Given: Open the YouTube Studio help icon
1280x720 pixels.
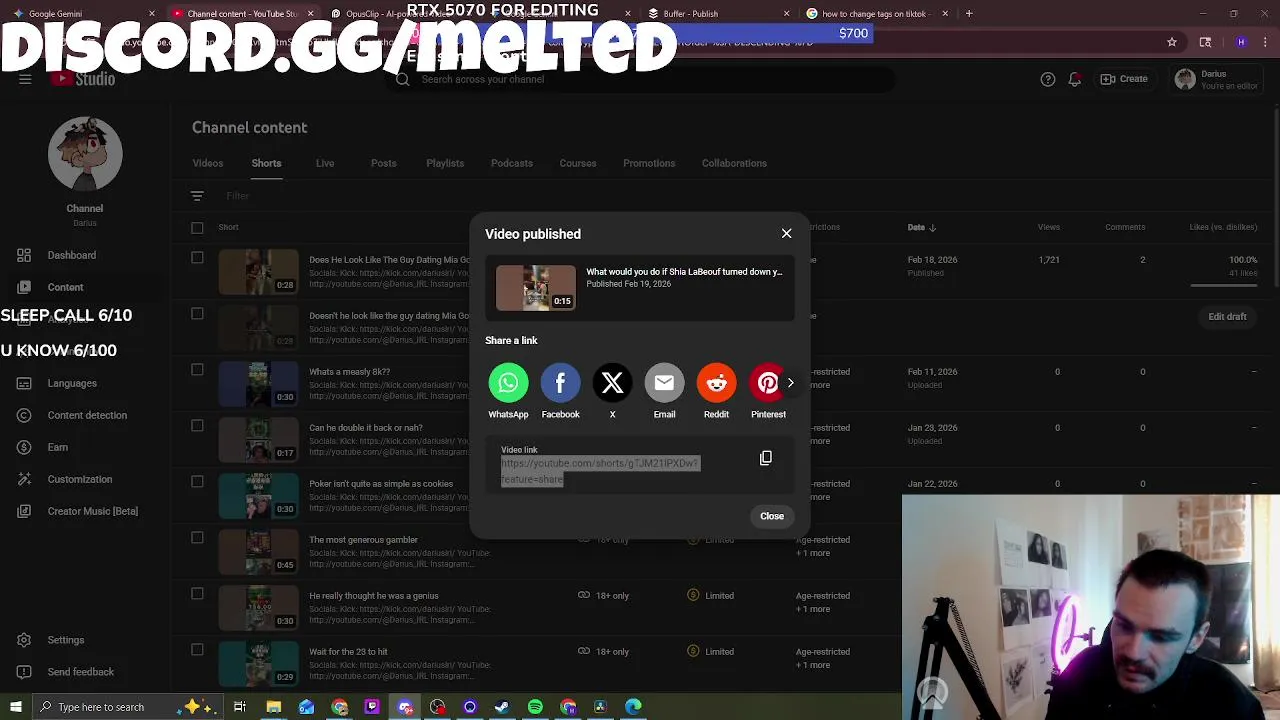Looking at the screenshot, I should point(1047,79).
